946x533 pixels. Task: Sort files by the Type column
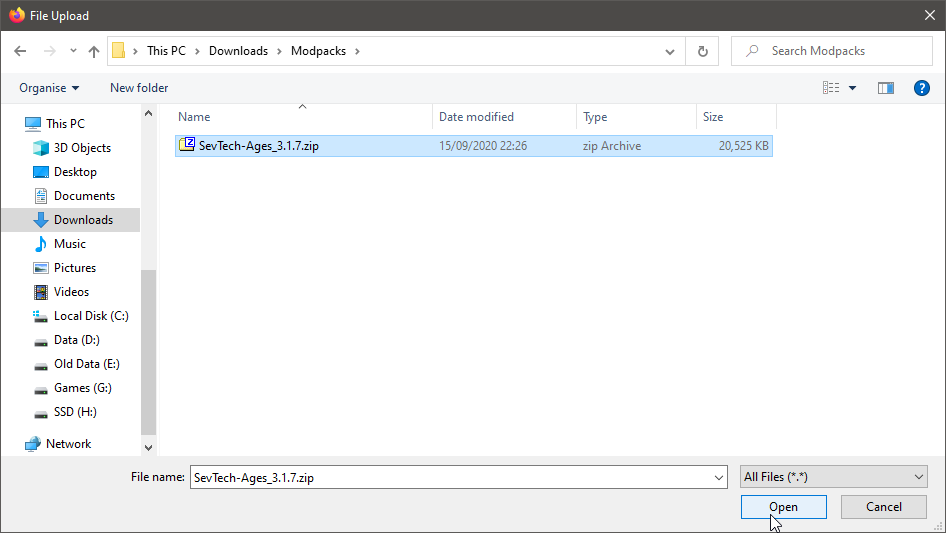pyautogui.click(x=636, y=117)
